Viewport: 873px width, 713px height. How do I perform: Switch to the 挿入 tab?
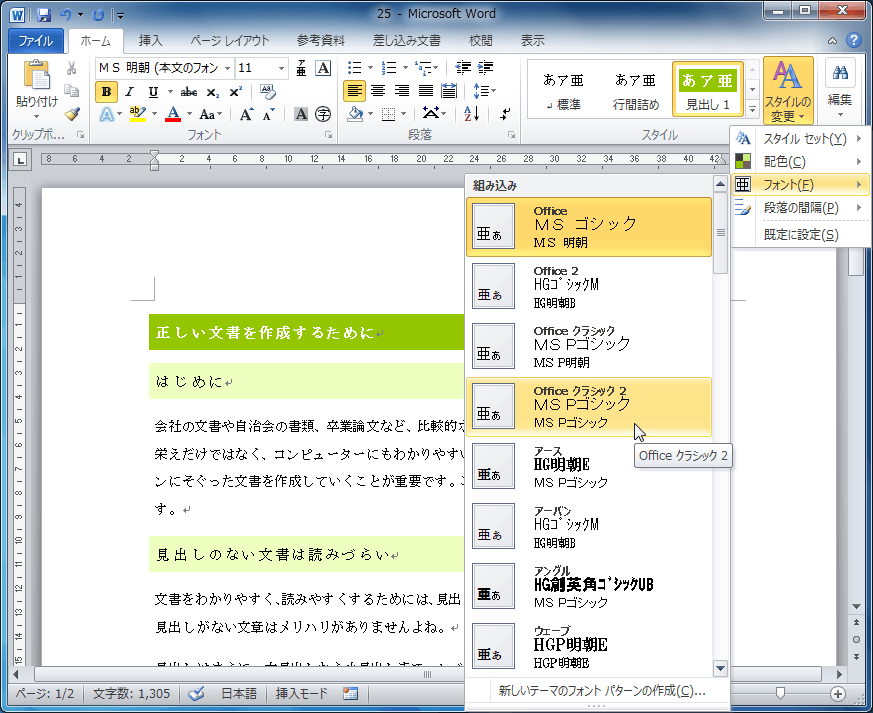tap(150, 41)
